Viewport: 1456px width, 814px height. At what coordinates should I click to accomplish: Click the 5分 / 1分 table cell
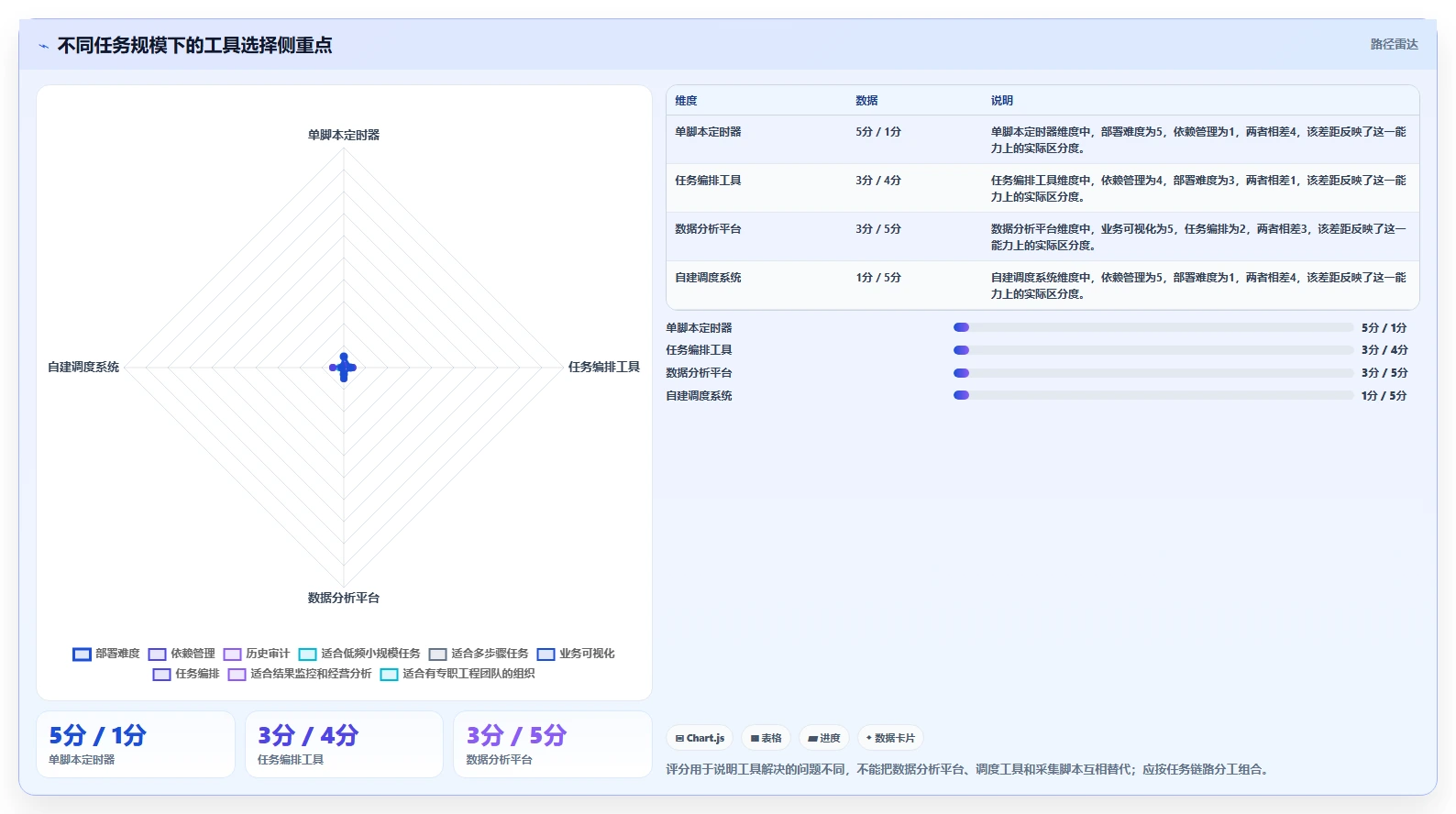point(878,132)
